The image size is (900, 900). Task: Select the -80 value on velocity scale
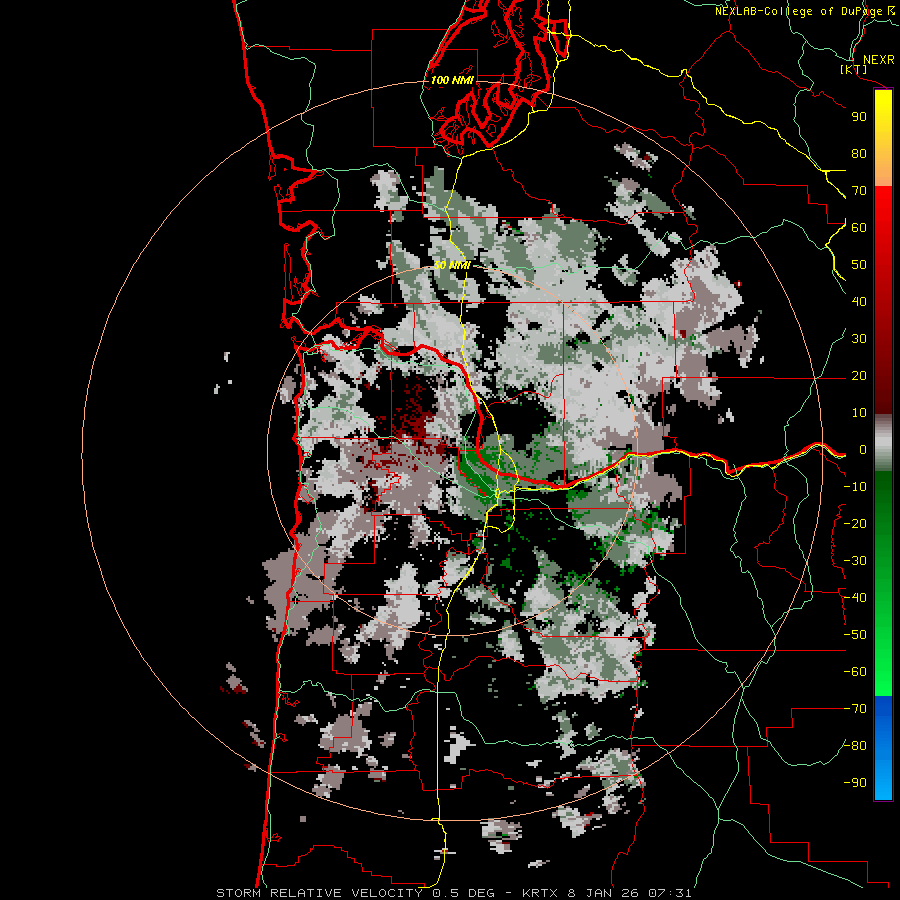click(x=855, y=746)
